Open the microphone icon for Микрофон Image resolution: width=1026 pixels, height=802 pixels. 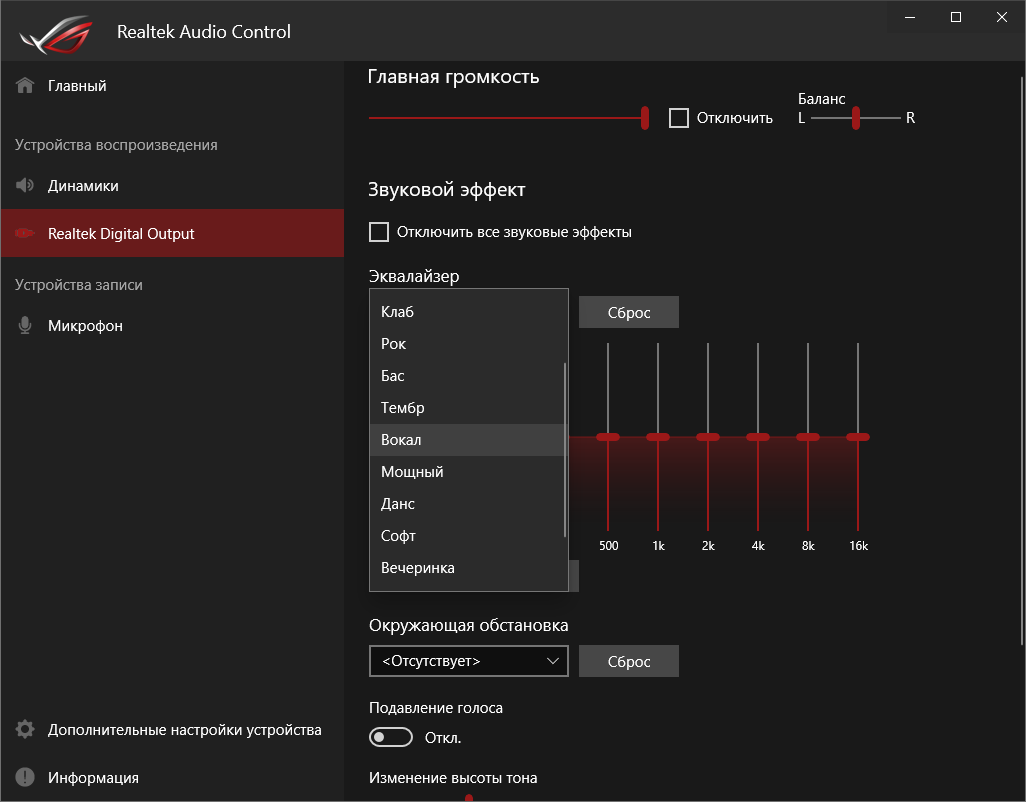25,326
